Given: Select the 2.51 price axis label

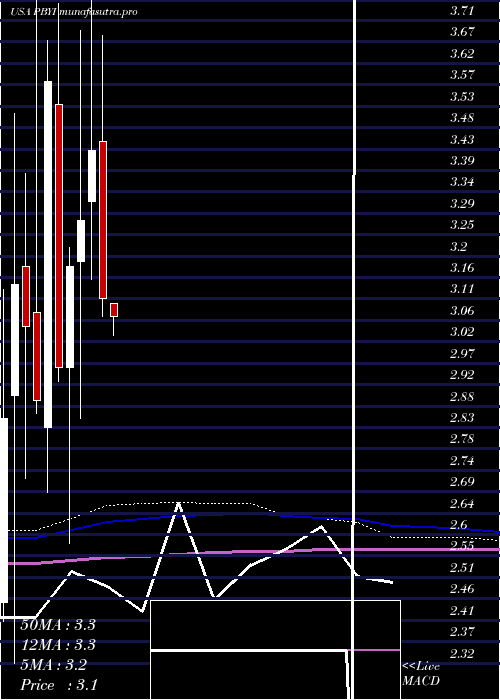Looking at the screenshot, I should point(462,567).
